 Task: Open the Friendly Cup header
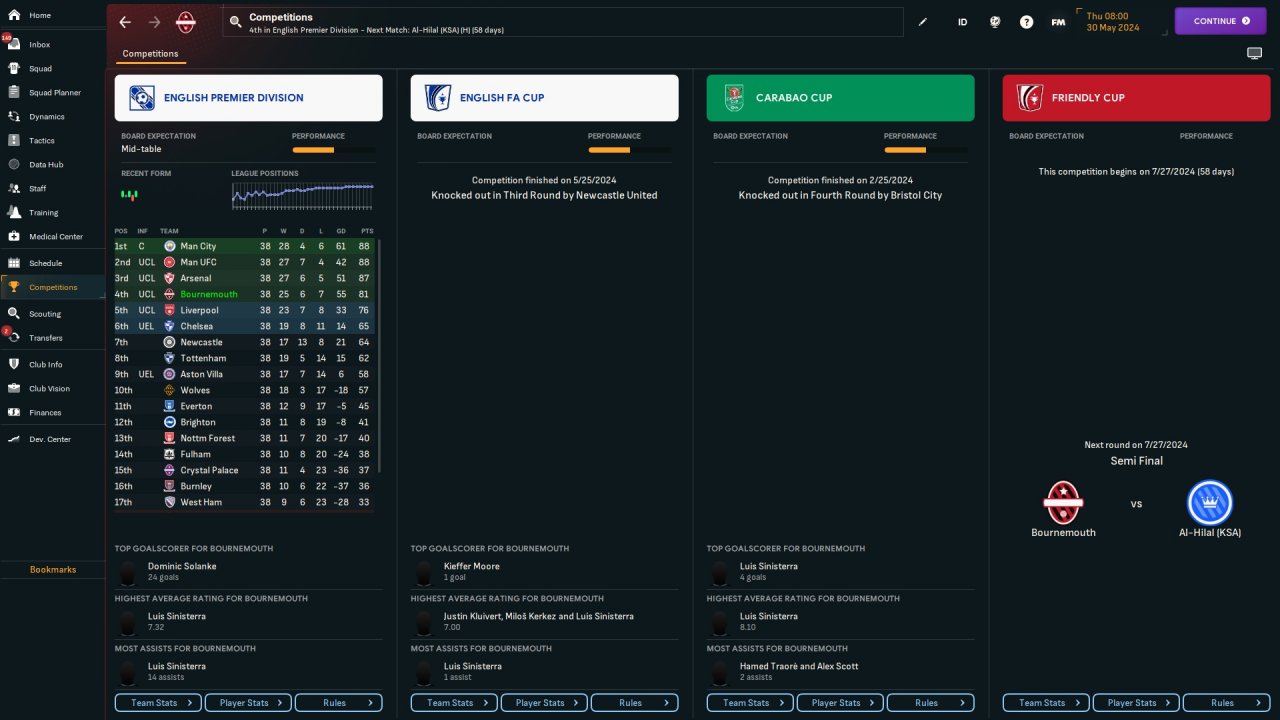pos(1137,98)
